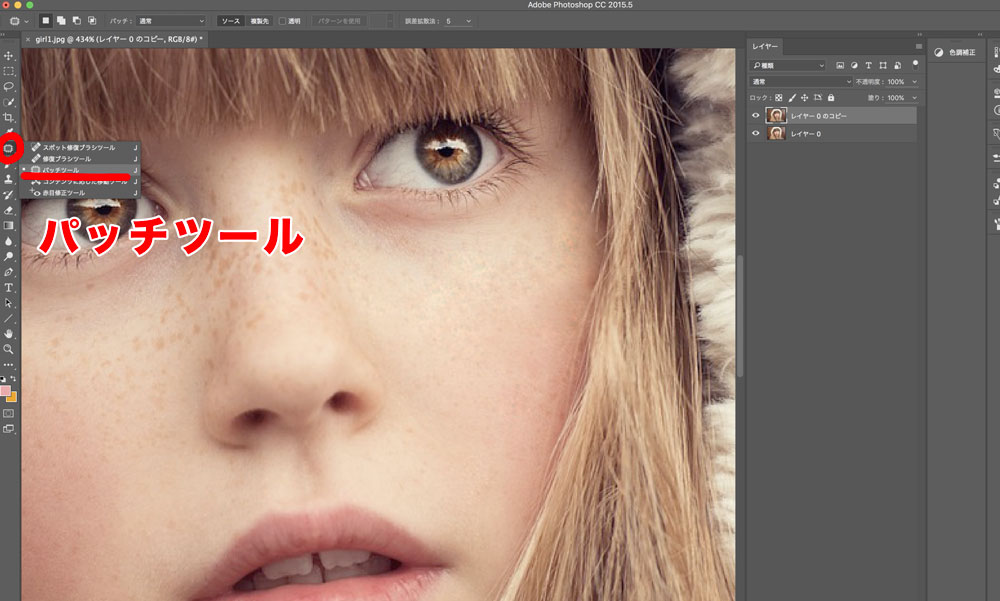This screenshot has width=1000, height=601.
Task: Select the Move tool
Action: coord(8,56)
